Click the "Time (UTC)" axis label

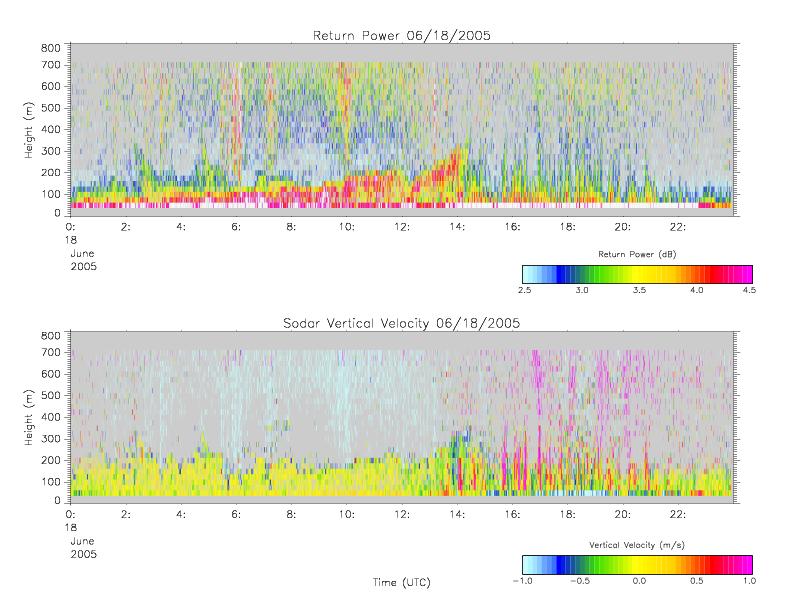click(x=402, y=582)
